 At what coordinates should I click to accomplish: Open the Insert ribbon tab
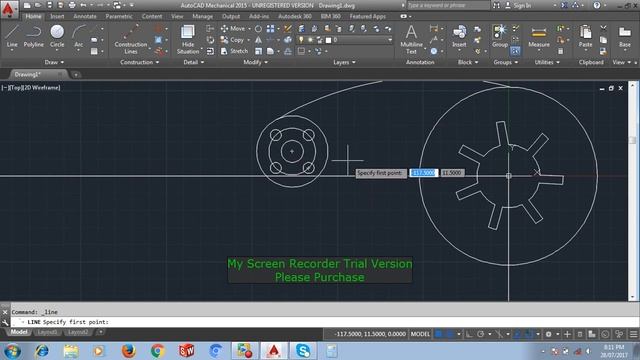click(x=57, y=17)
